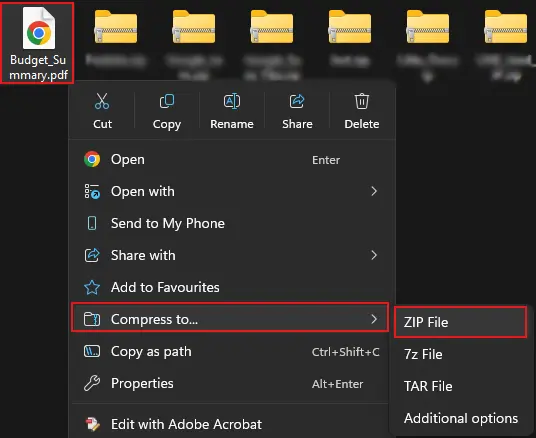Select the Budget_Summary.pdf file icon
Screen dimensions: 536x438
click(39, 29)
